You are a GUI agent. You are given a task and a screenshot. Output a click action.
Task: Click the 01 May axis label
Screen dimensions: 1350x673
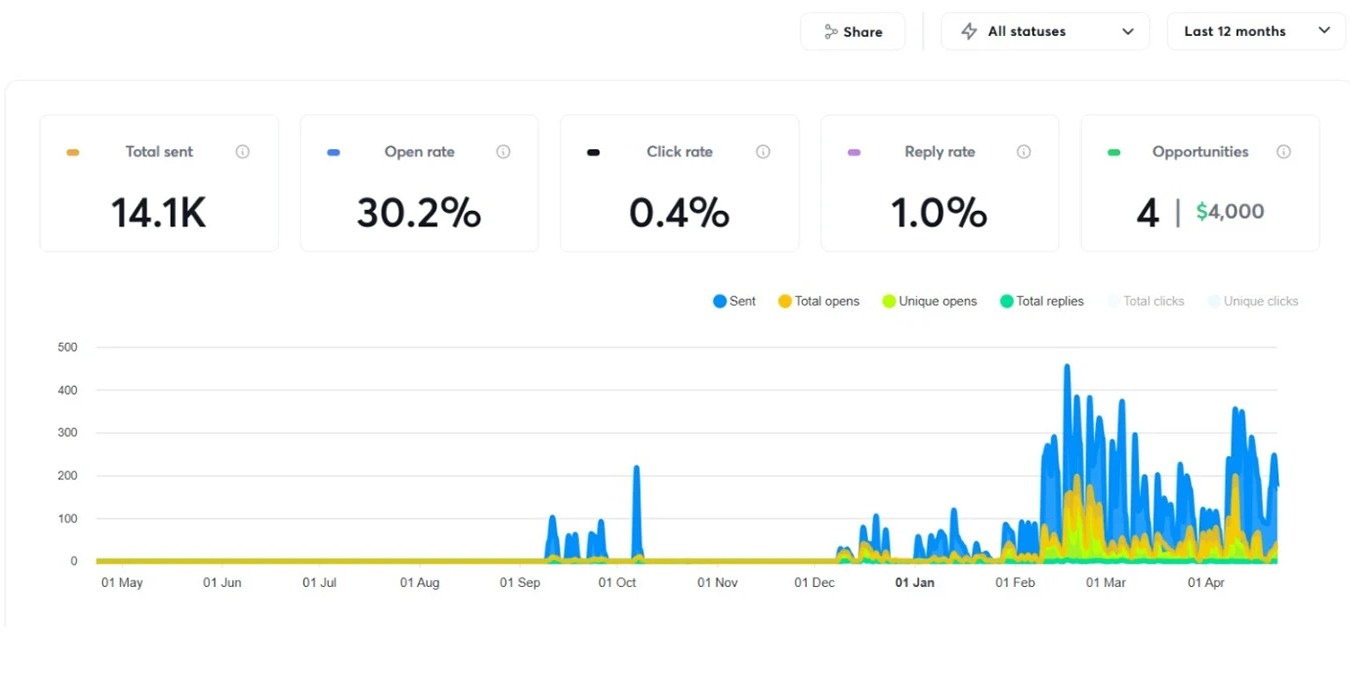point(122,582)
